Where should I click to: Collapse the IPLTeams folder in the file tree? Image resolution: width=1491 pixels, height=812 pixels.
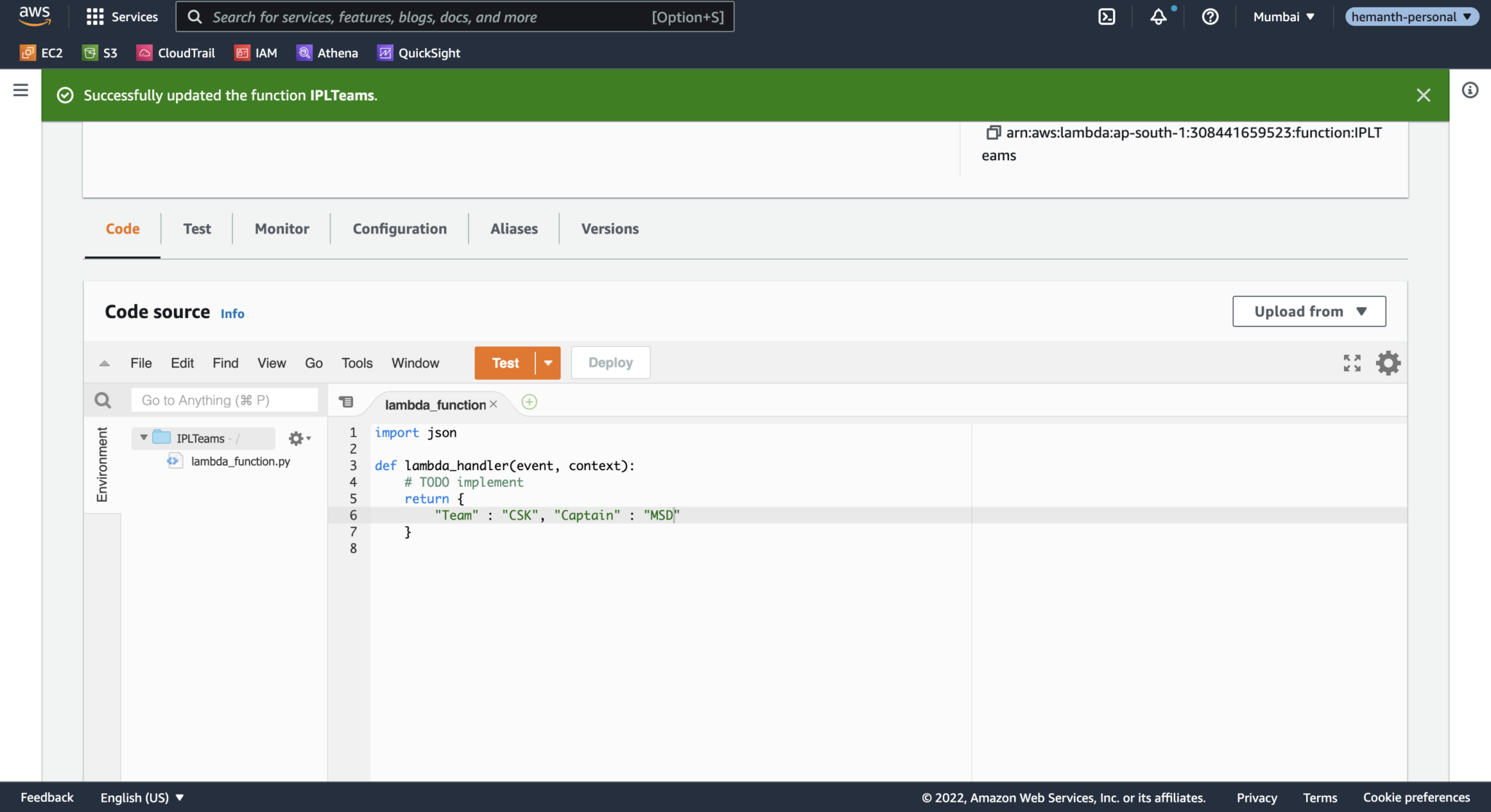coord(143,438)
